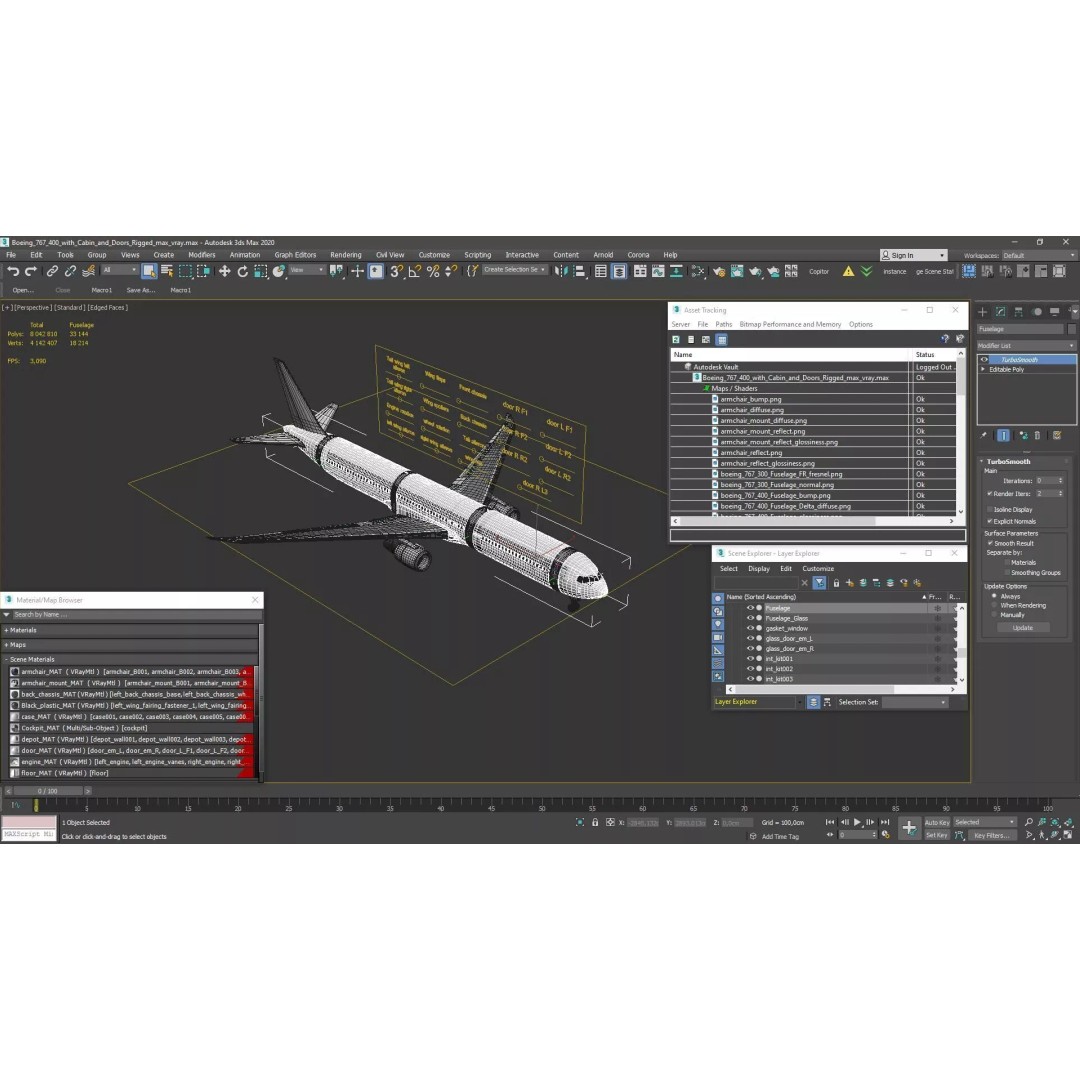The width and height of the screenshot is (1080, 1080).
Task: Click the Undo arrow in main toolbar
Action: (12, 271)
